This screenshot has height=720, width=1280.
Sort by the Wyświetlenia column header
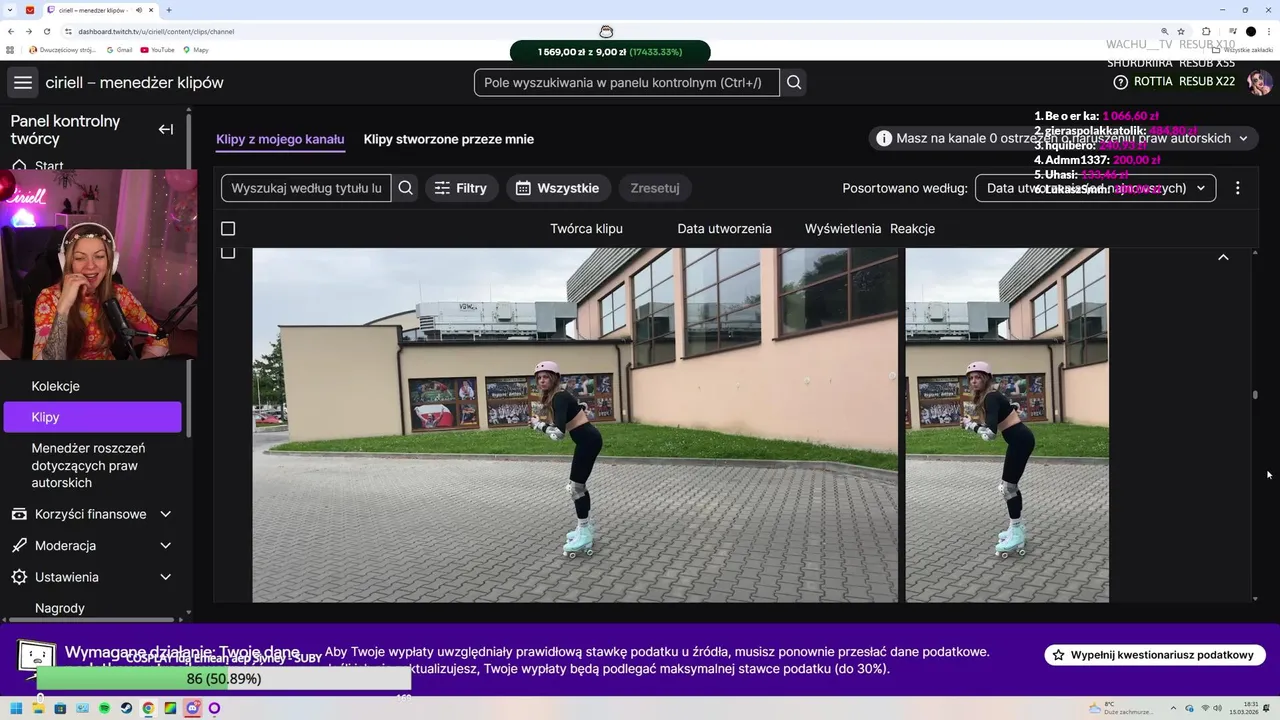coord(843,229)
